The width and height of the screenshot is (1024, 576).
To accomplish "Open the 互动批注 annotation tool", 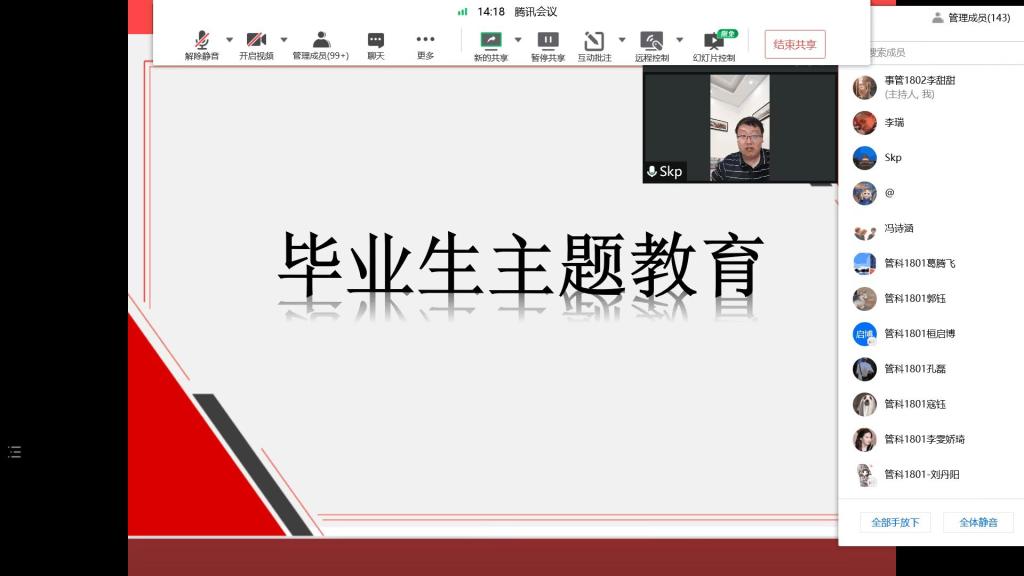I will [x=594, y=44].
